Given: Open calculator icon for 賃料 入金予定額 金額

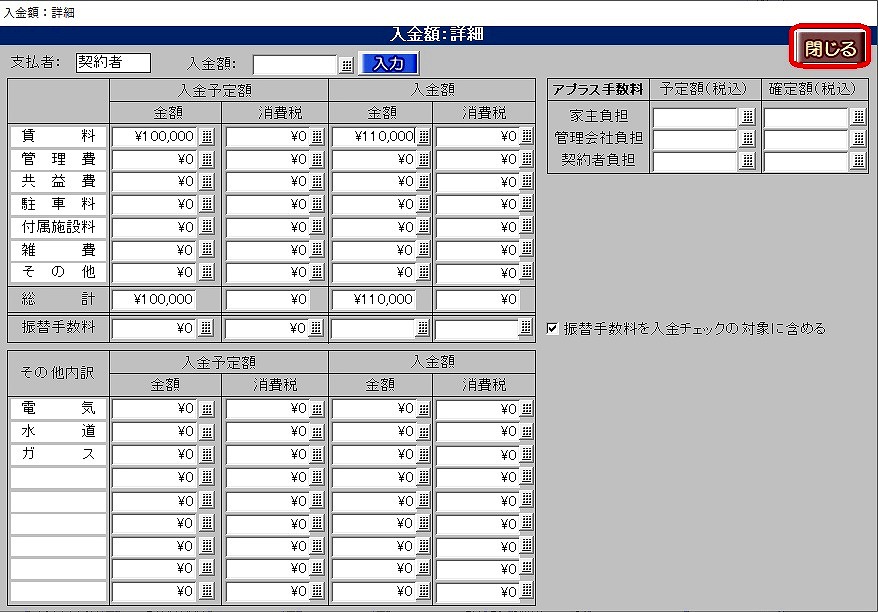Looking at the screenshot, I should pos(207,136).
